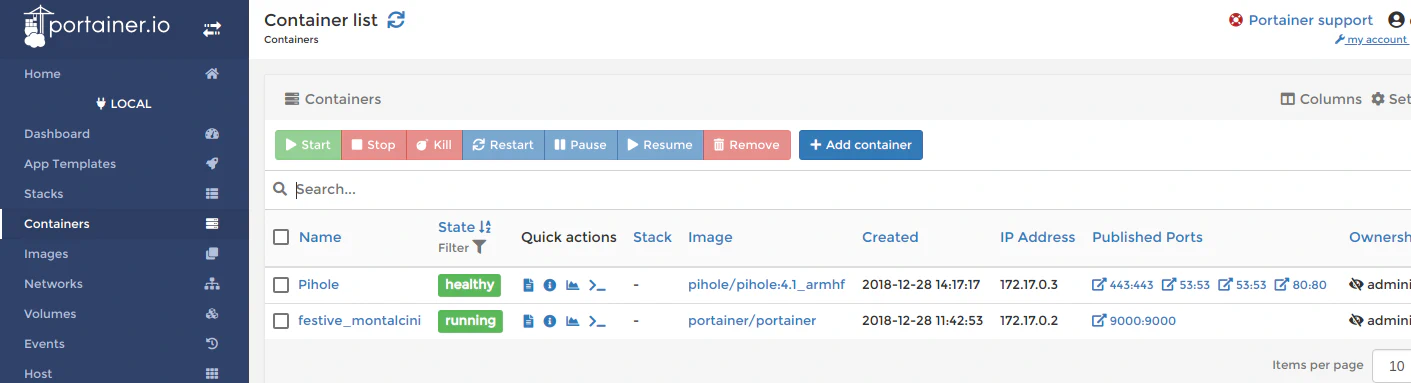This screenshot has width=1411, height=383.
Task: Sort by the Name column header
Action: click(320, 237)
